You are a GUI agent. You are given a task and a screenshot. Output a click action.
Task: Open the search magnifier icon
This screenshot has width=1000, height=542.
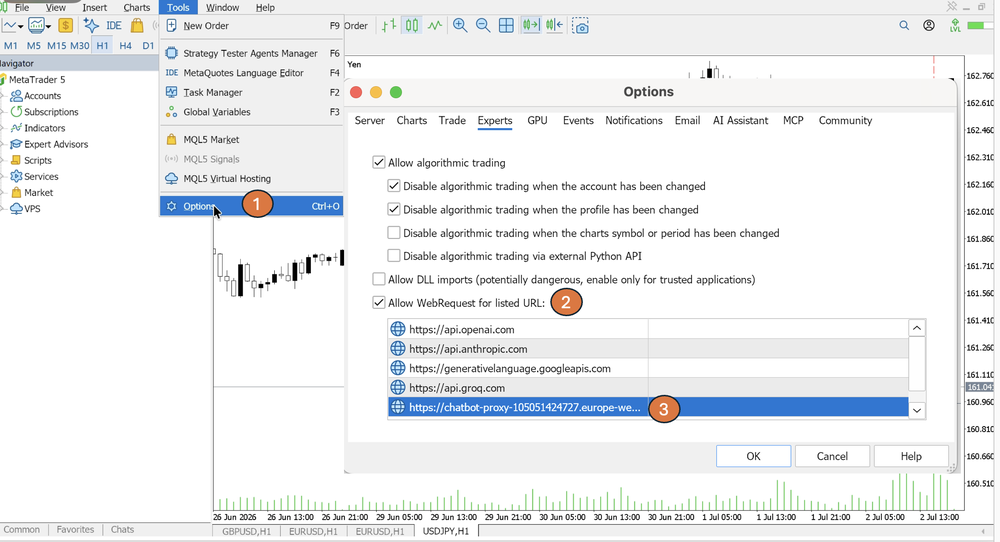click(x=904, y=26)
